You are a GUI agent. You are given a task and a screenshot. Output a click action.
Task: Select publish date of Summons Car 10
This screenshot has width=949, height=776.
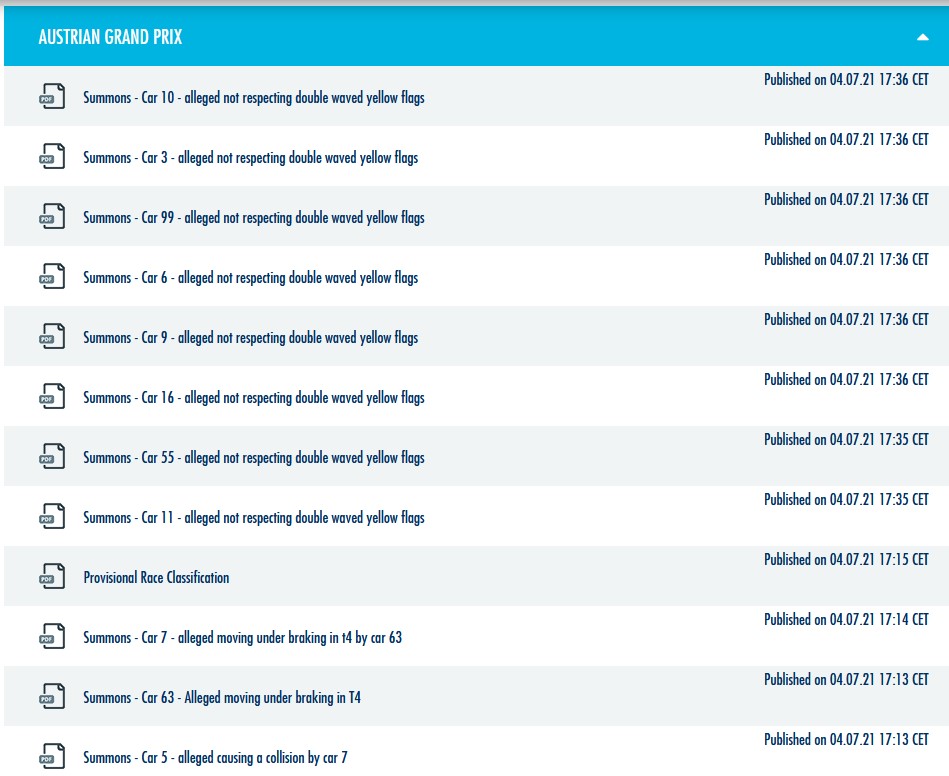[x=846, y=79]
